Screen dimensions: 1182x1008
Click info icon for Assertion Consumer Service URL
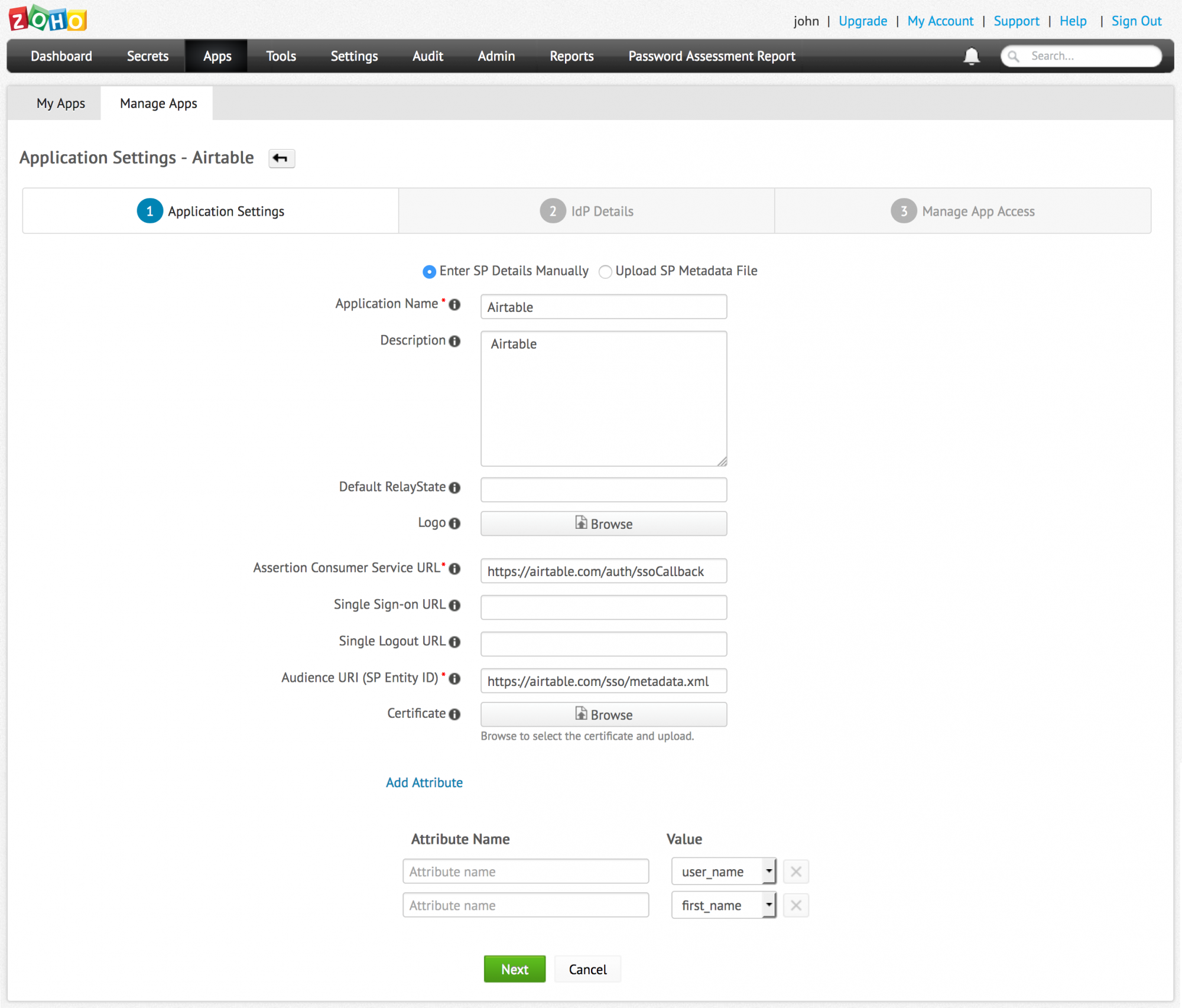[x=454, y=569]
